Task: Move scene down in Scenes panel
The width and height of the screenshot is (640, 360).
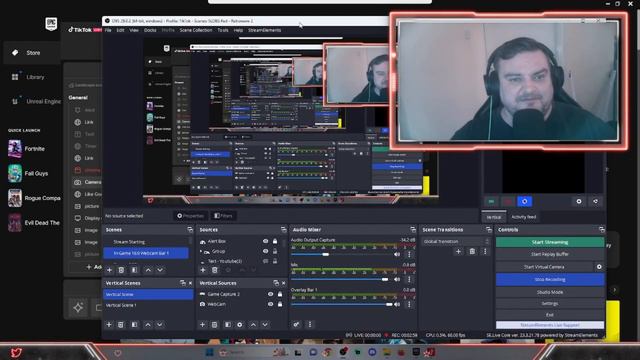Action: coord(160,270)
